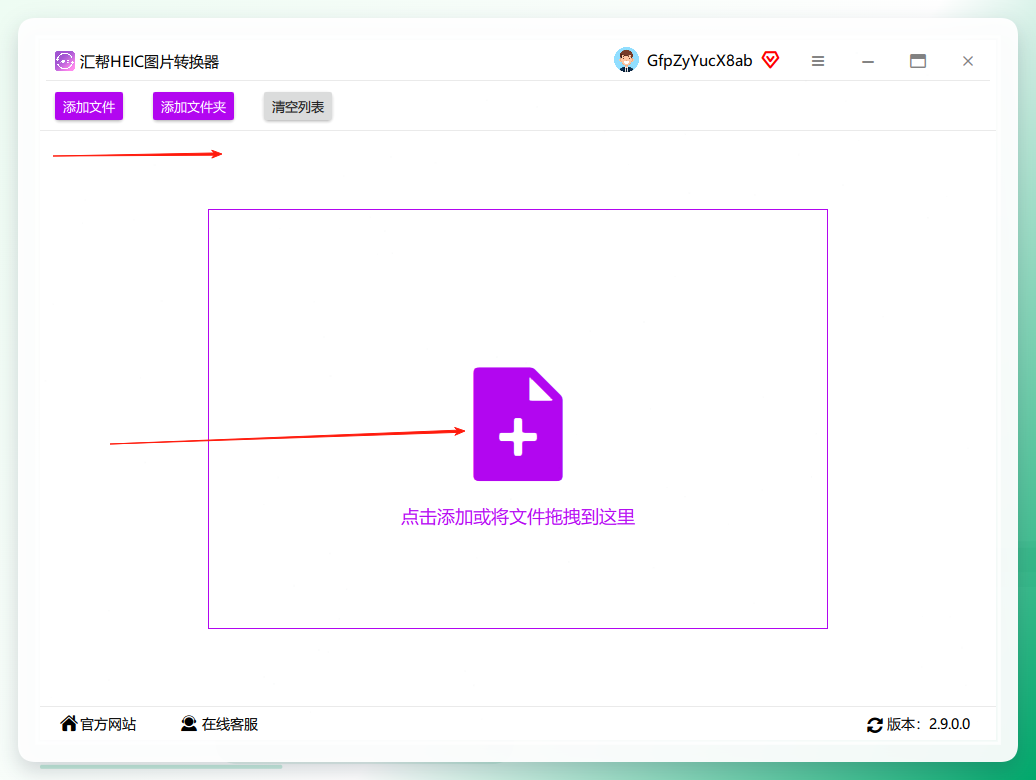Click the 点击添加或将文件拖拽到这里 text
1036x780 pixels.
tap(518, 517)
